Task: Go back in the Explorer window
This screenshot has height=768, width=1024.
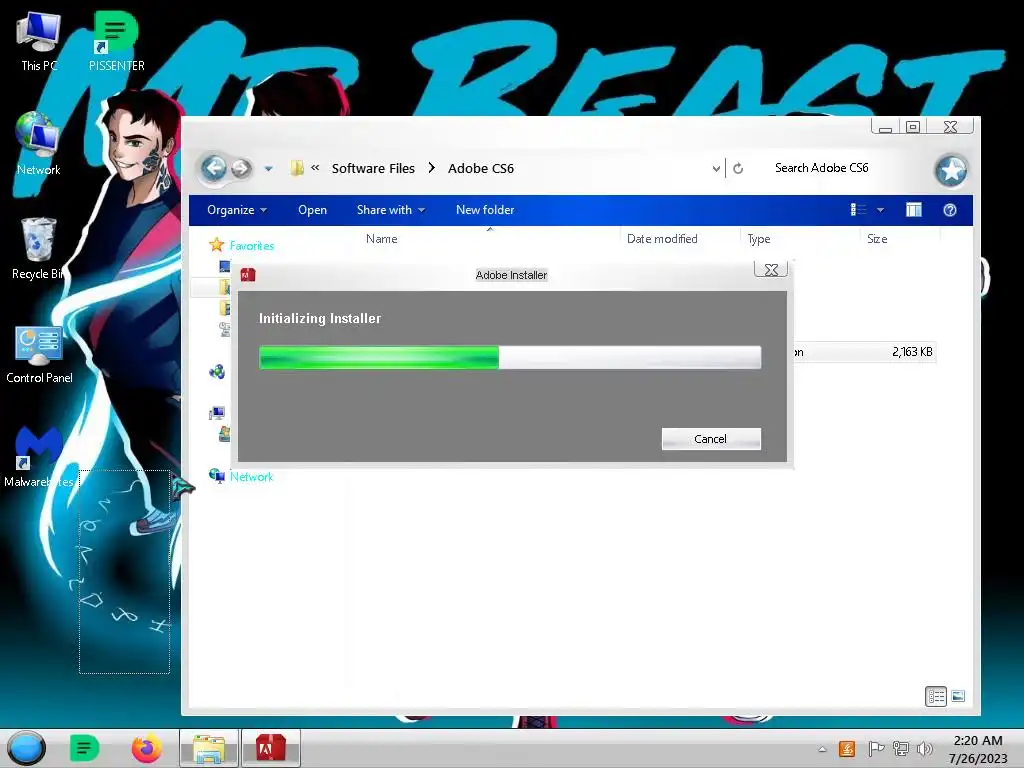Action: (214, 168)
